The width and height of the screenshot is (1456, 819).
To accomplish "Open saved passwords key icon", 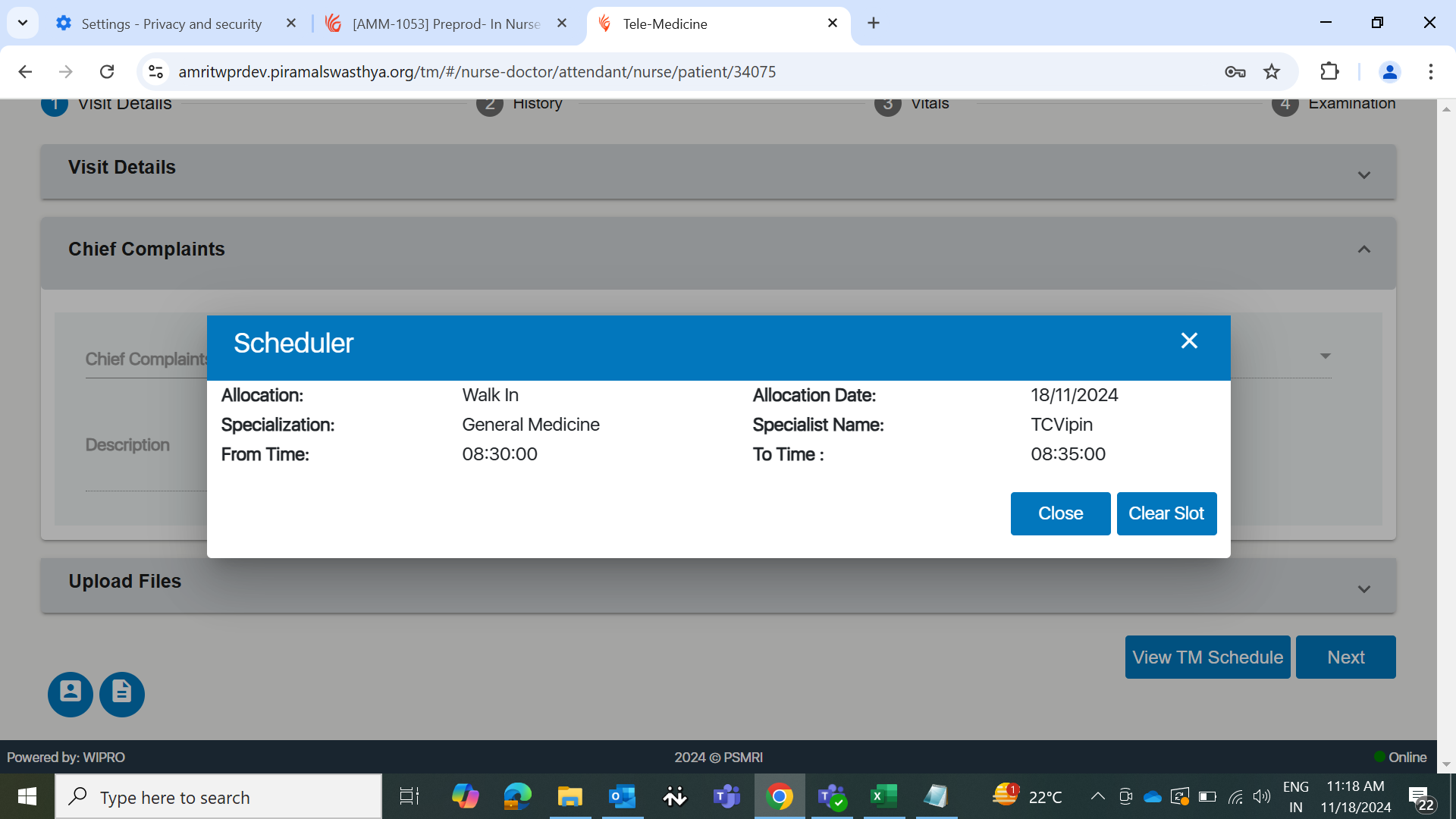I will pos(1235,71).
